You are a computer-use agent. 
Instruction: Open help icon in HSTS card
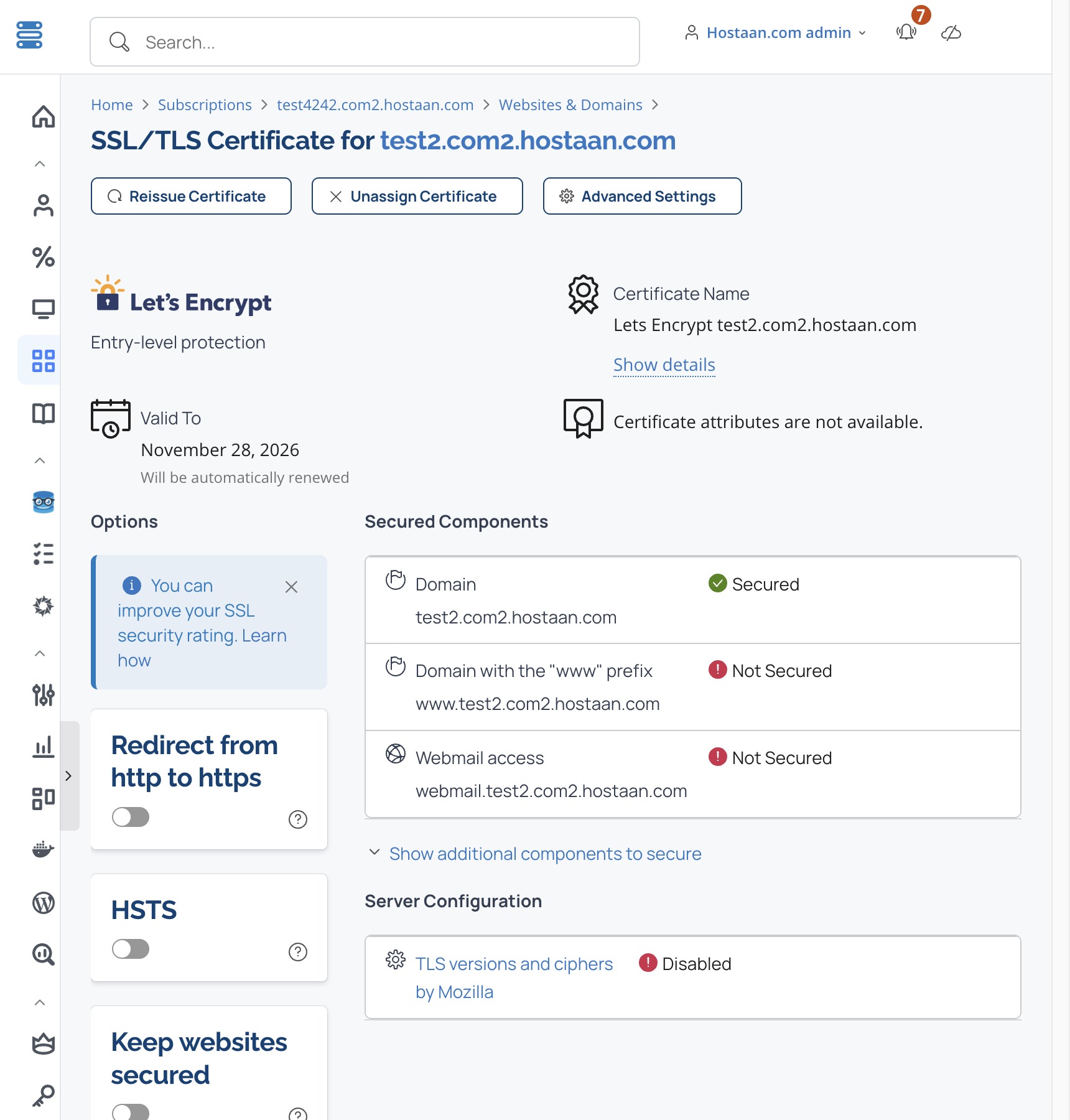click(x=298, y=951)
